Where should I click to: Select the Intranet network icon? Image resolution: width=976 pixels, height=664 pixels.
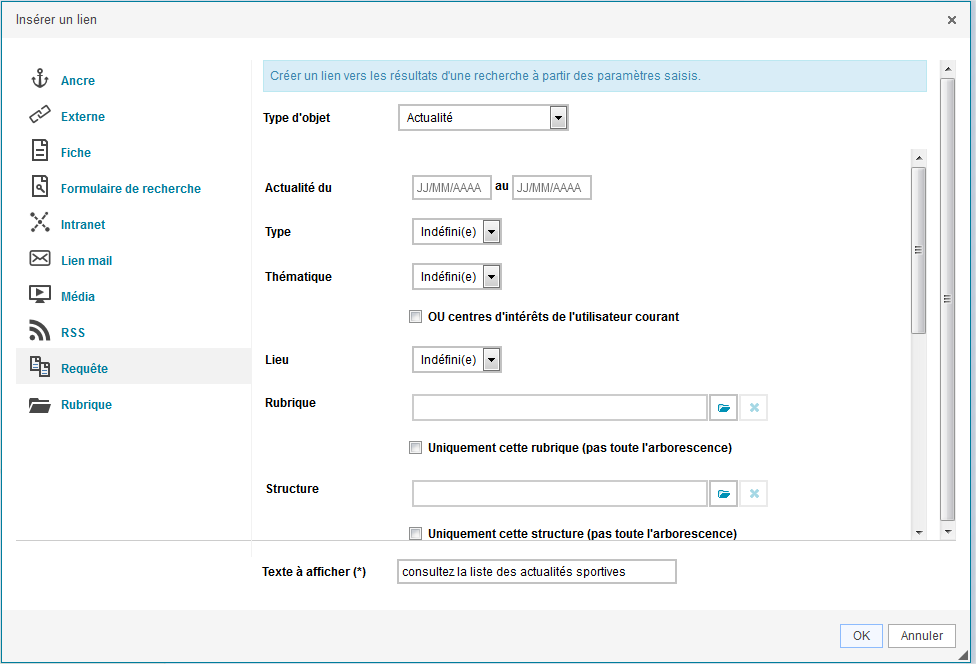click(40, 222)
